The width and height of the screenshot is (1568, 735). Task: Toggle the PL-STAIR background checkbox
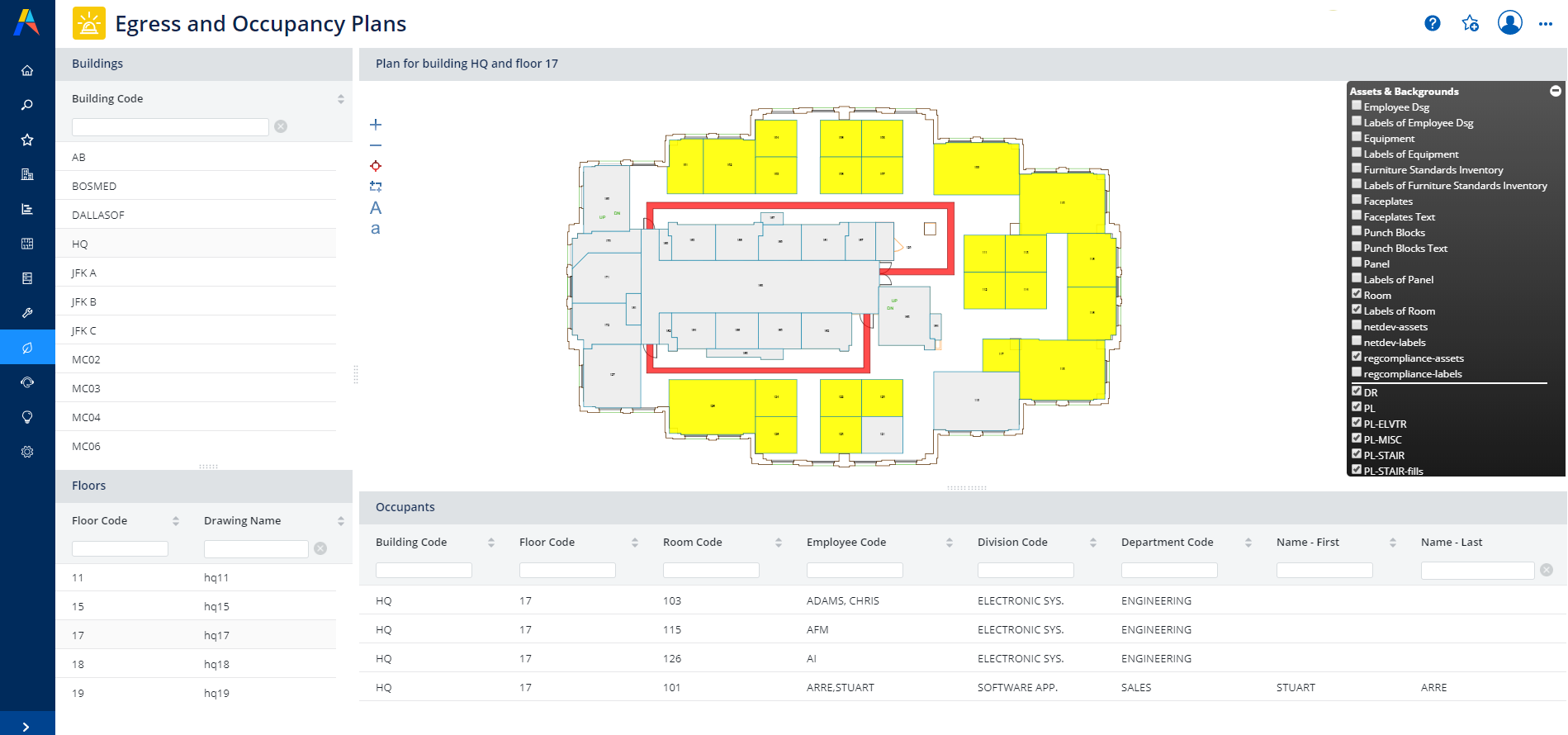[x=1357, y=454]
